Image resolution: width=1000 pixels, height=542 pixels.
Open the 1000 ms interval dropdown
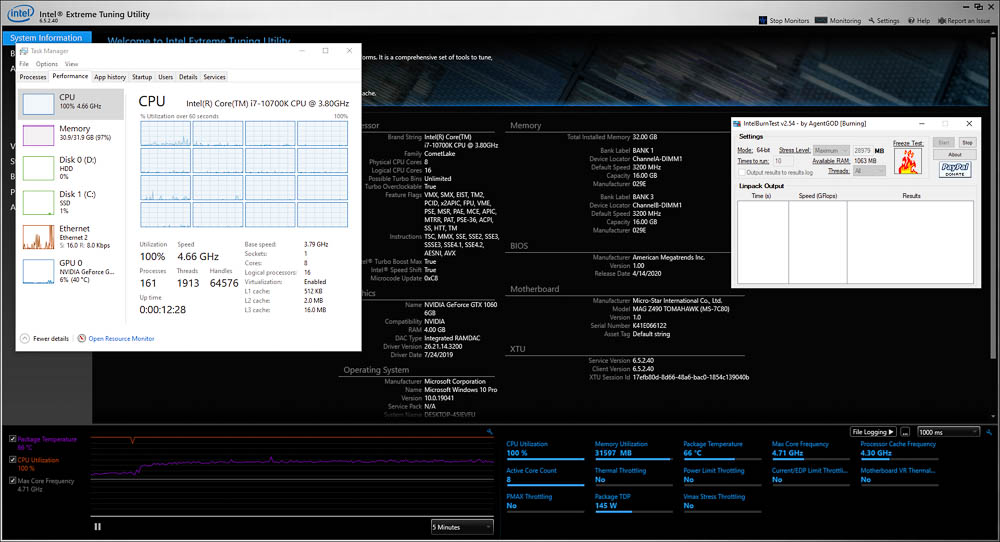[x=948, y=432]
